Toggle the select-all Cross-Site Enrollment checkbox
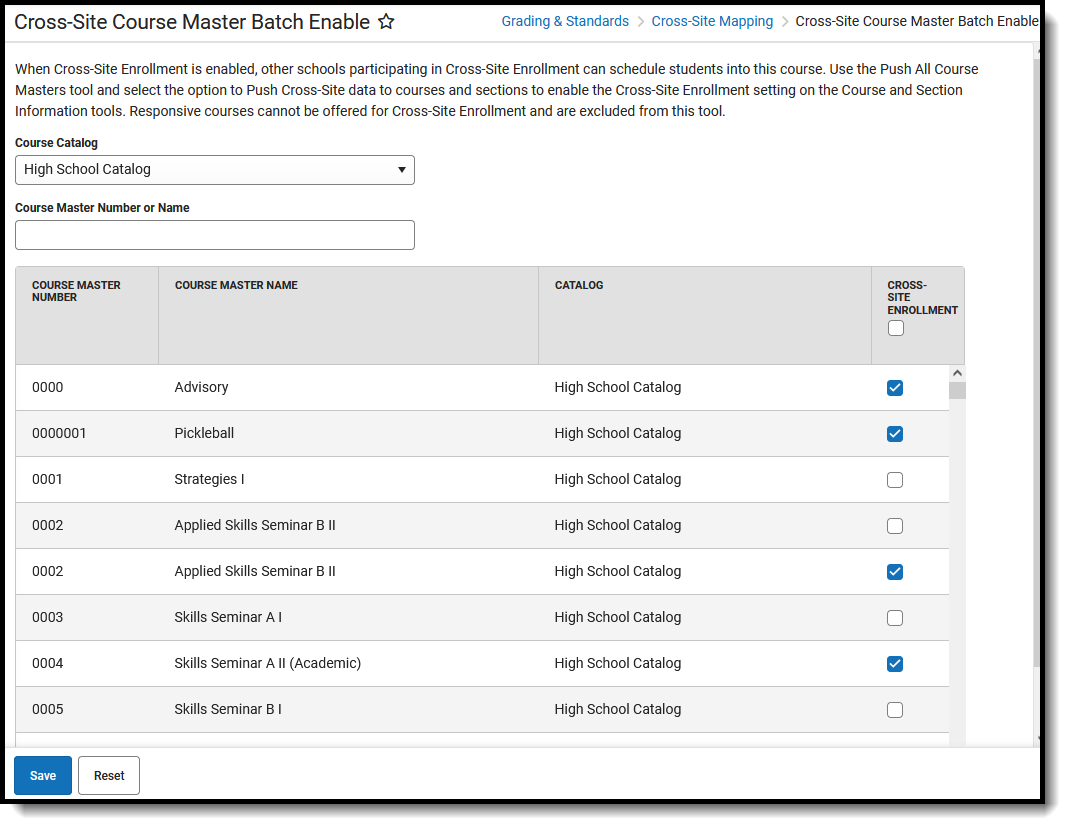Image resolution: width=1070 pixels, height=829 pixels. click(896, 328)
